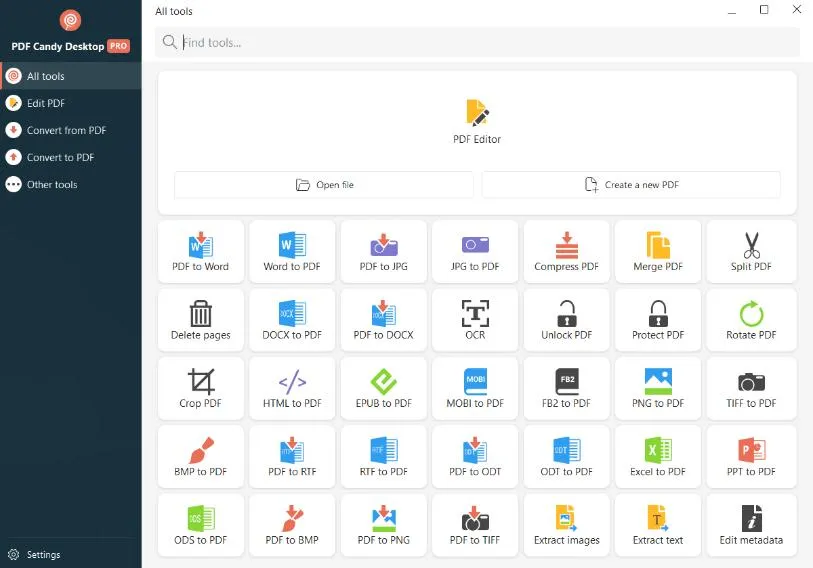Screen dimensions: 813x568
Task: Open the Crop PDF tool
Action: pyautogui.click(x=201, y=389)
